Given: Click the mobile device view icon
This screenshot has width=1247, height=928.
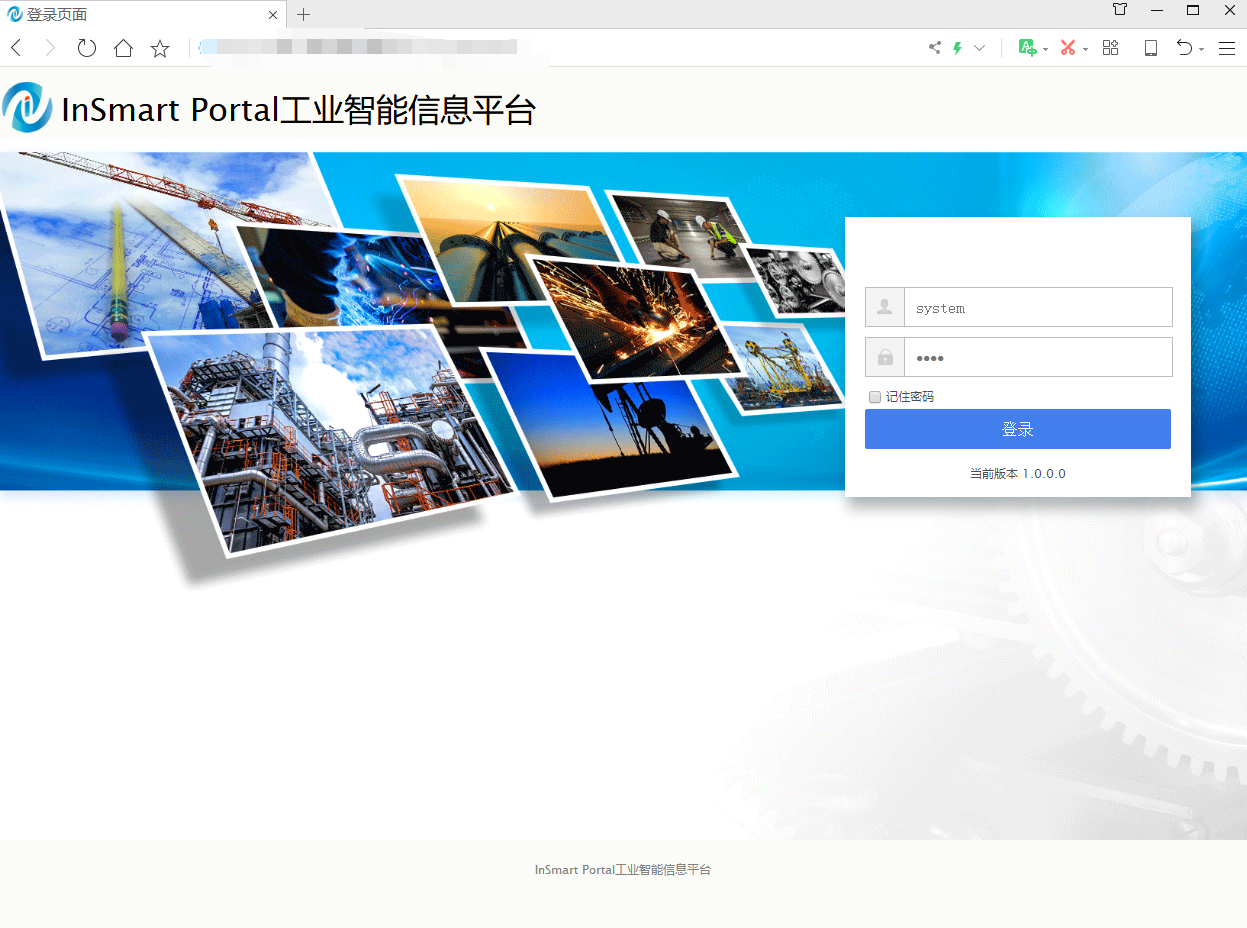Looking at the screenshot, I should click(x=1151, y=48).
